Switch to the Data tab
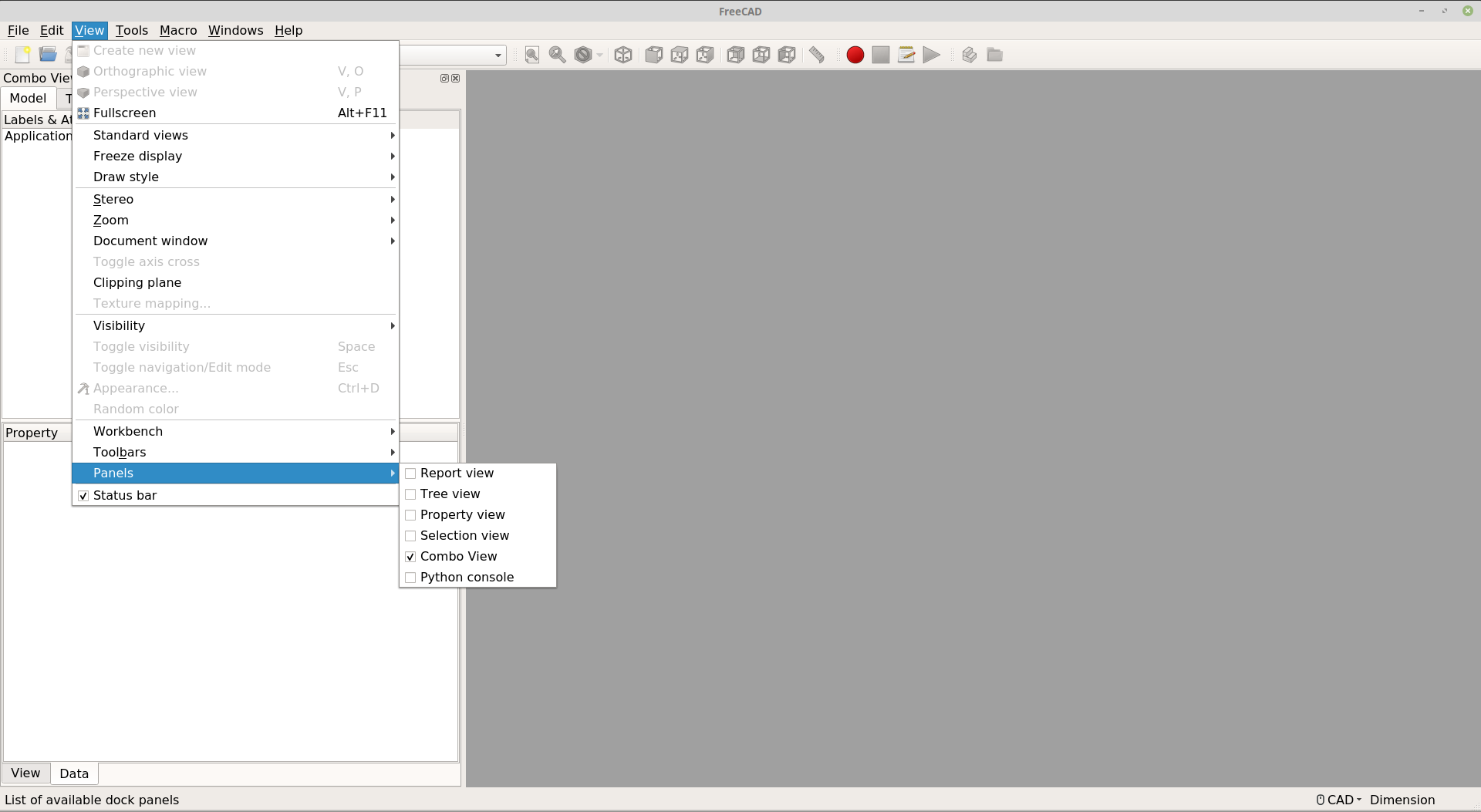This screenshot has width=1481, height=812. click(74, 773)
